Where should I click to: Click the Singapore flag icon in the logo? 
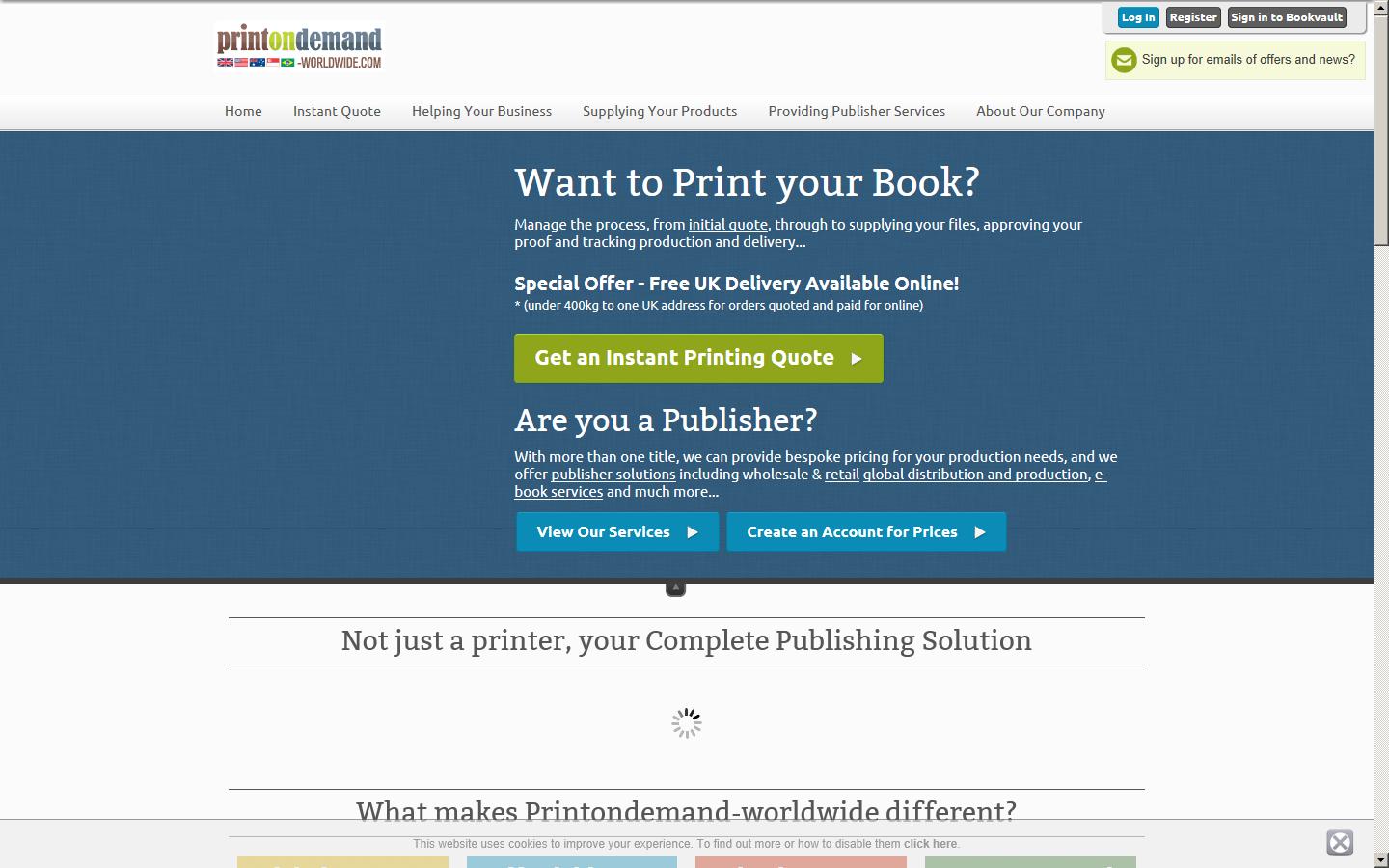pyautogui.click(x=273, y=63)
